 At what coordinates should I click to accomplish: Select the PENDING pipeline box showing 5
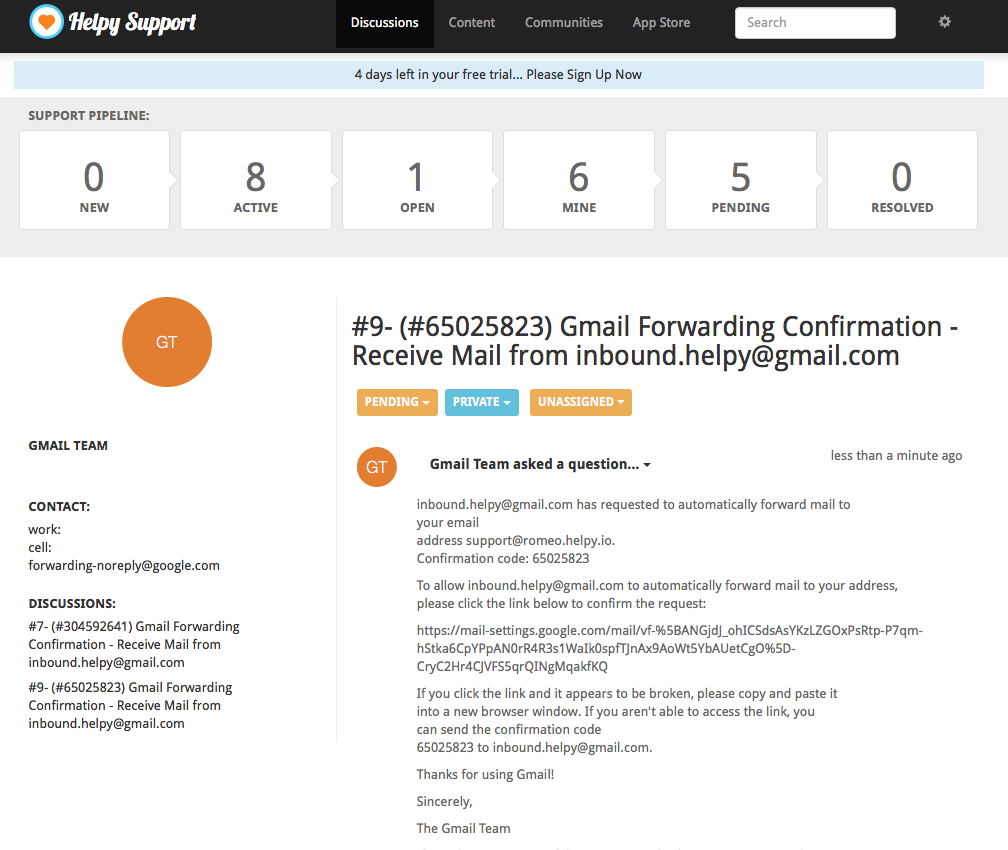[741, 180]
